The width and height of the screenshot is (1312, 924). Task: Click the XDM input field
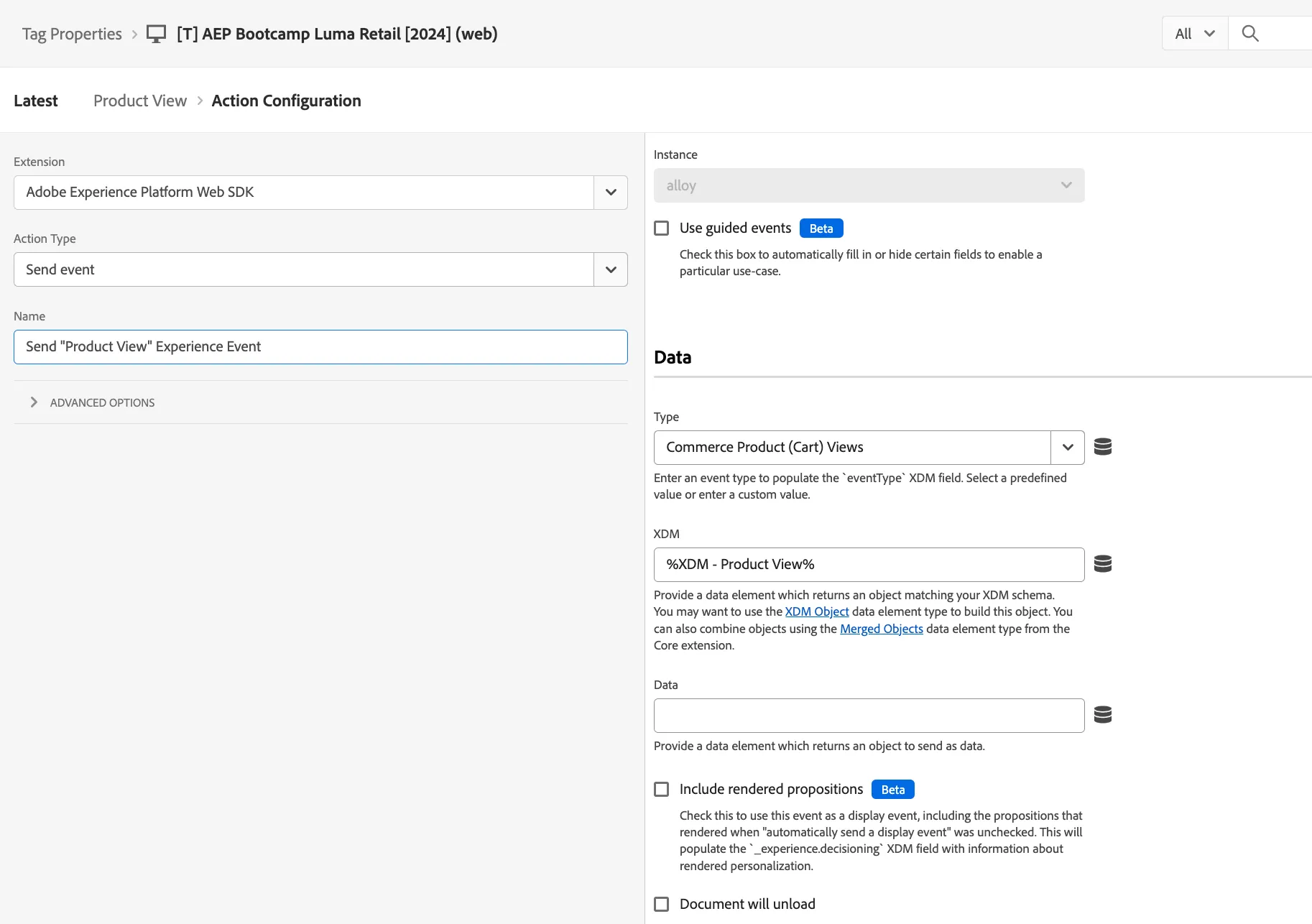click(869, 565)
